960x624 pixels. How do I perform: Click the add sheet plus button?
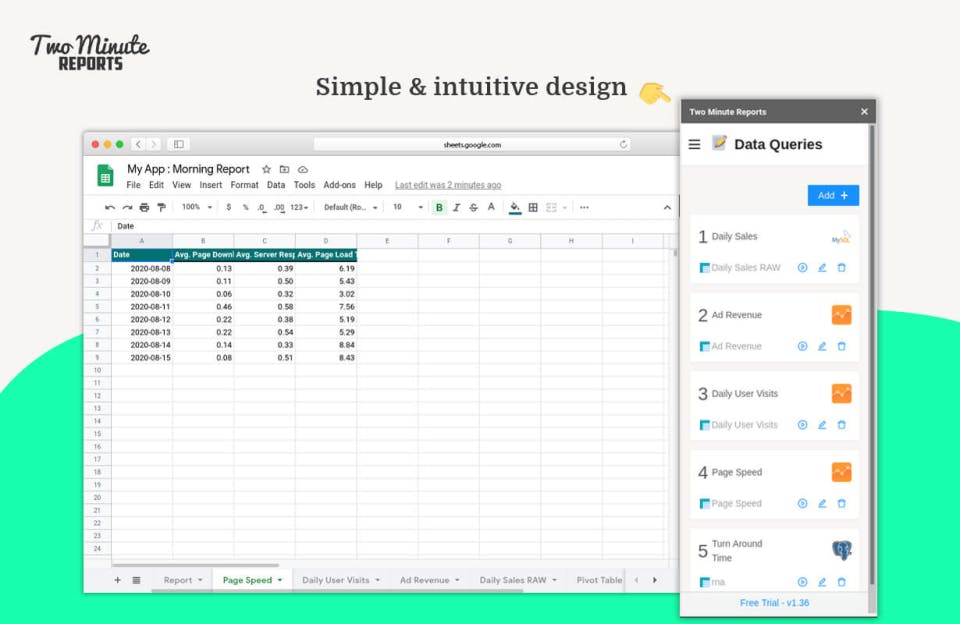tap(117, 580)
